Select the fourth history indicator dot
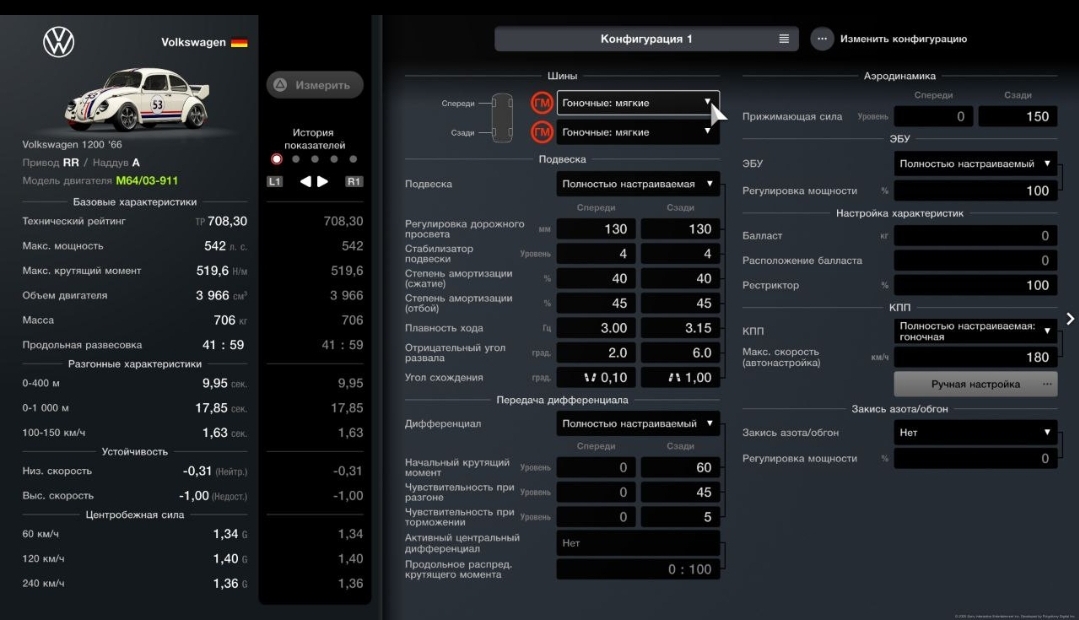The height and width of the screenshot is (620, 1079). pos(334,159)
